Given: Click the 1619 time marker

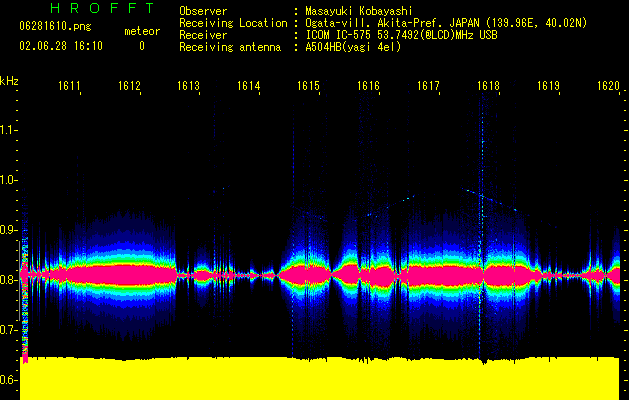Looking at the screenshot, I should (x=548, y=86).
